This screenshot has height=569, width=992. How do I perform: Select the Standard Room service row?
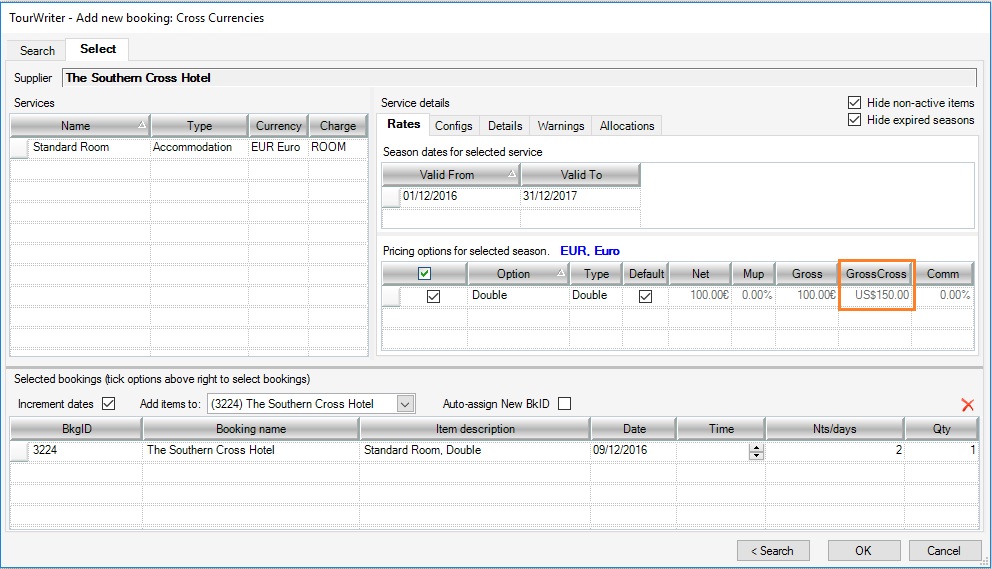[71, 147]
